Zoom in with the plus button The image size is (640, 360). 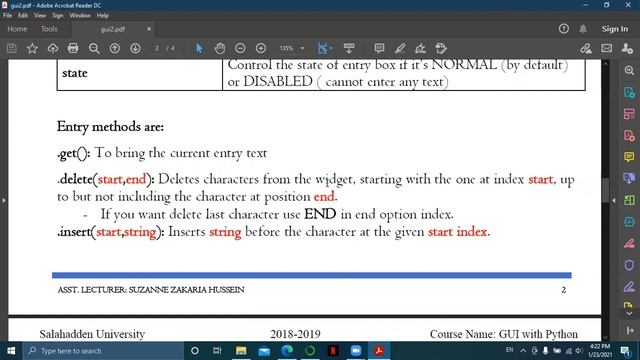pyautogui.click(x=261, y=48)
